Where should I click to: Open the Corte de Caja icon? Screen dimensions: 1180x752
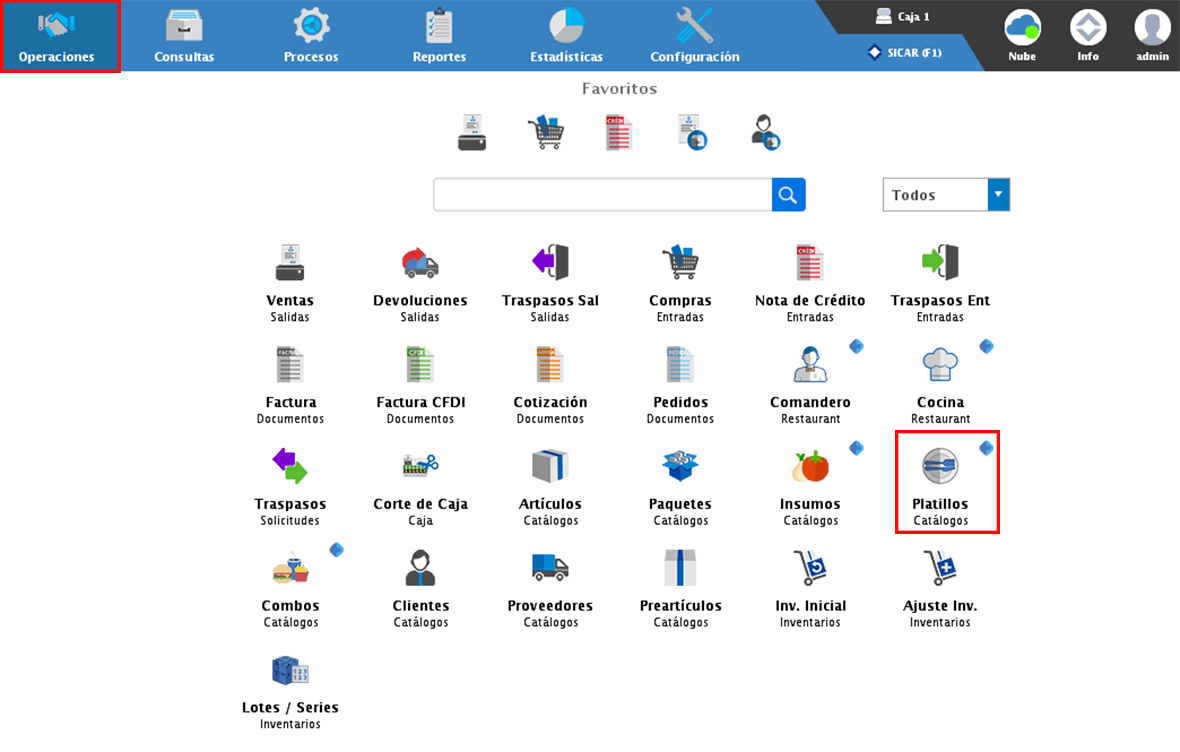(x=420, y=467)
